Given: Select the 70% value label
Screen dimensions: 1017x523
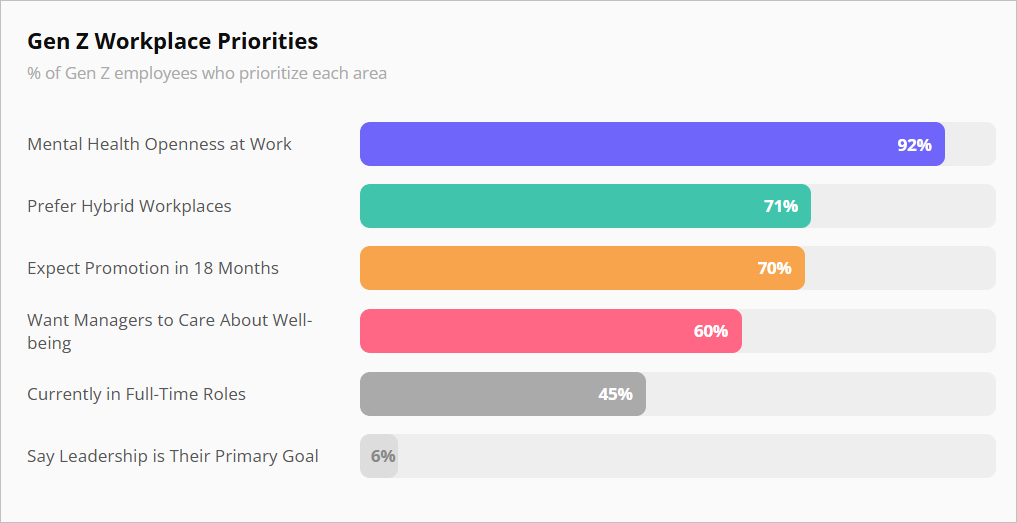Looking at the screenshot, I should click(x=774, y=269).
